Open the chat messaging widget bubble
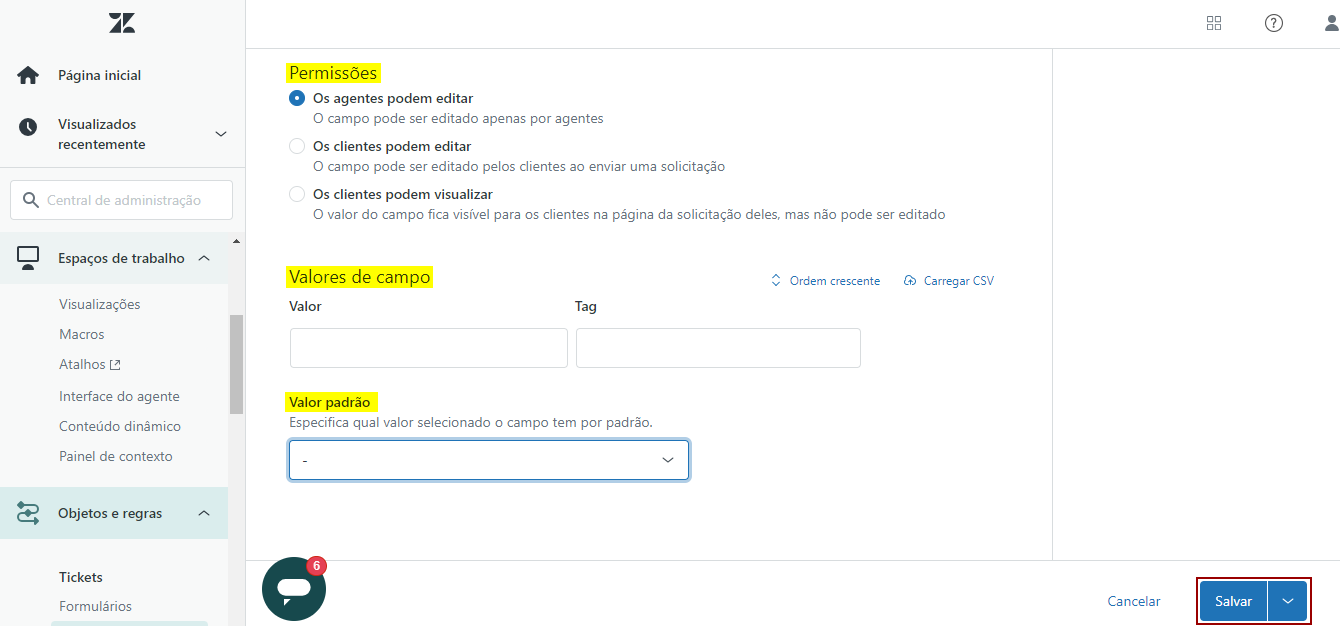Screen dimensions: 1340x626 [x=293, y=590]
